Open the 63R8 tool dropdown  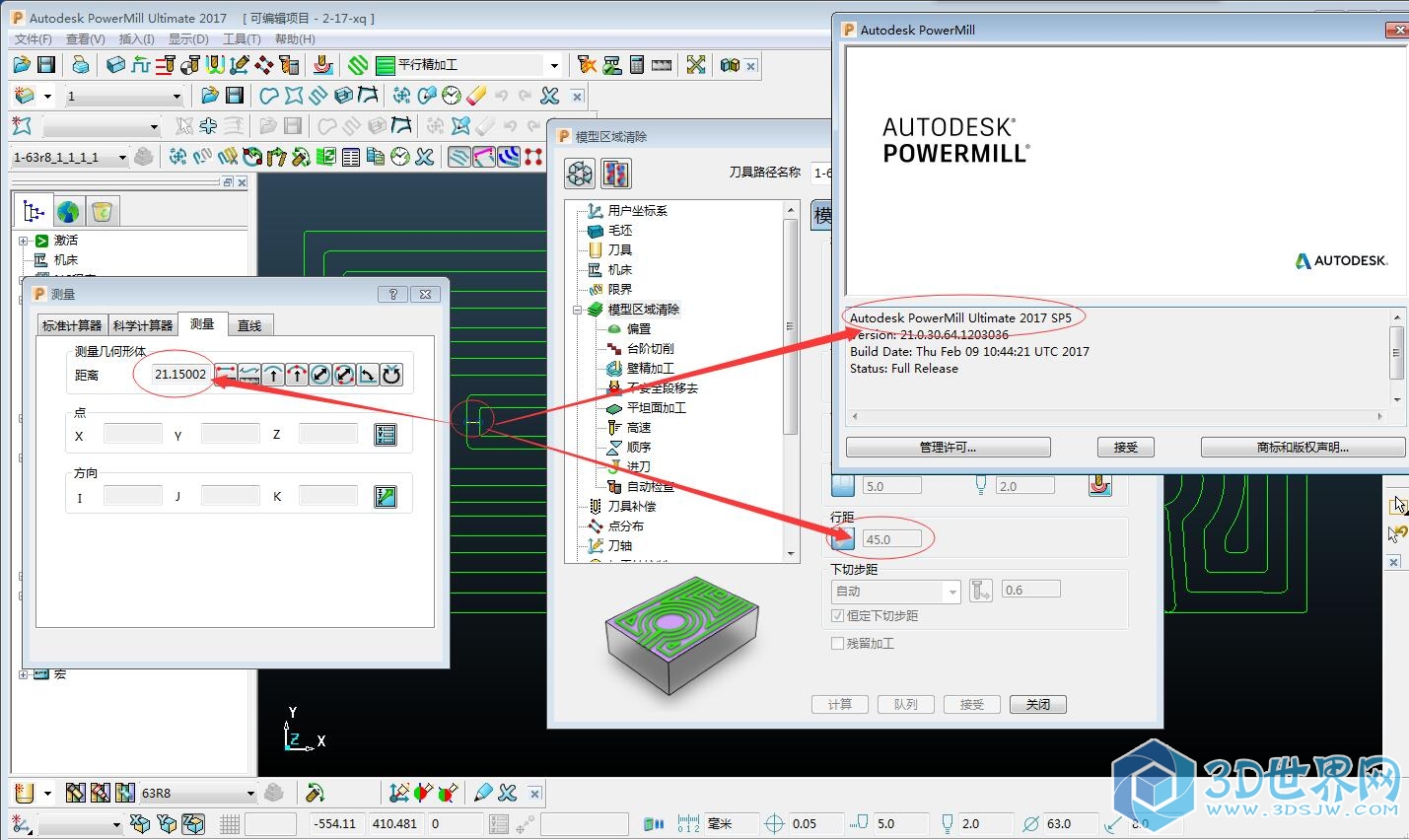250,793
